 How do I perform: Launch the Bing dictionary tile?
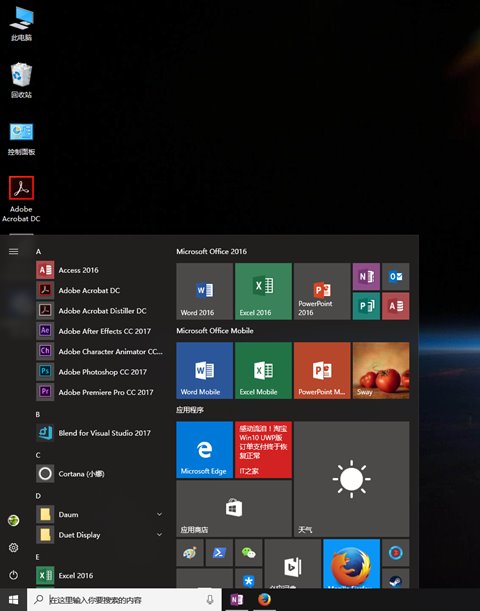[x=293, y=563]
